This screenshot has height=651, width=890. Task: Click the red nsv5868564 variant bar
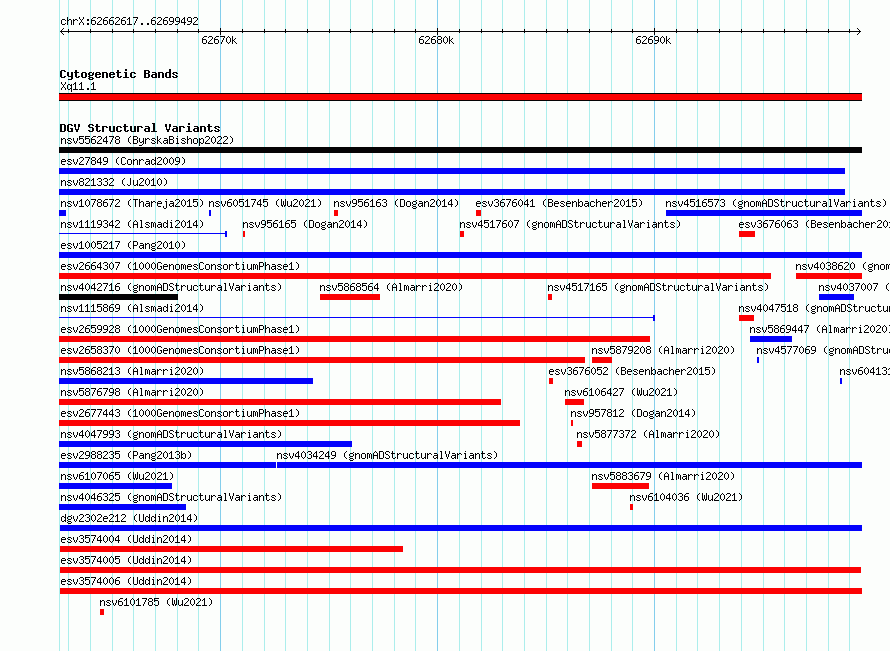click(x=350, y=297)
